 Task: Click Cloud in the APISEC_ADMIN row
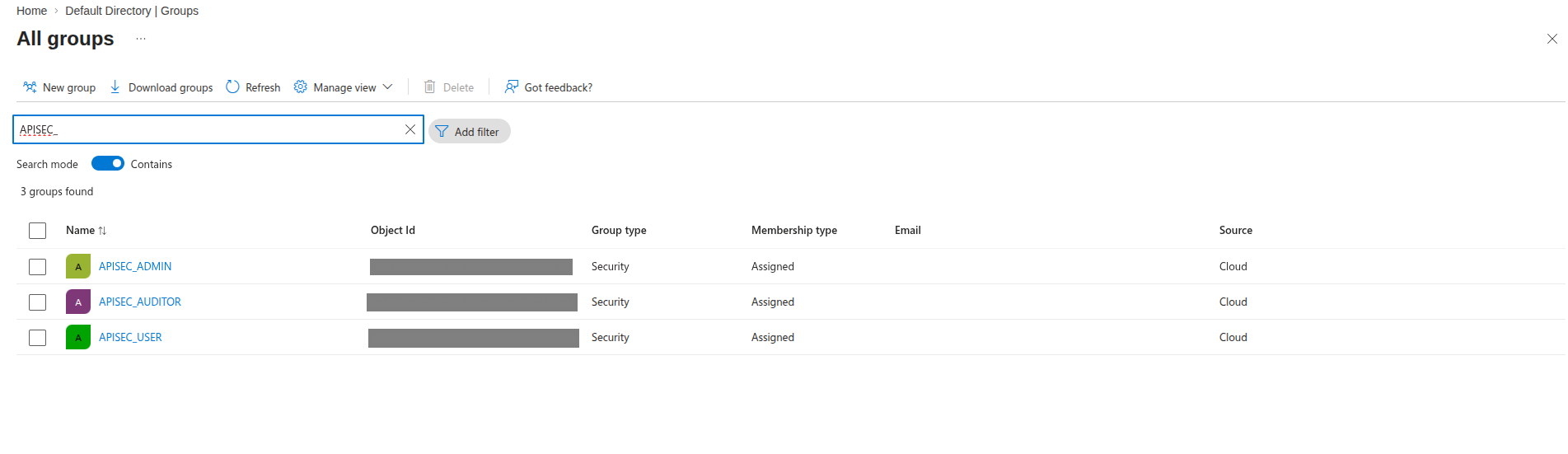1233,266
